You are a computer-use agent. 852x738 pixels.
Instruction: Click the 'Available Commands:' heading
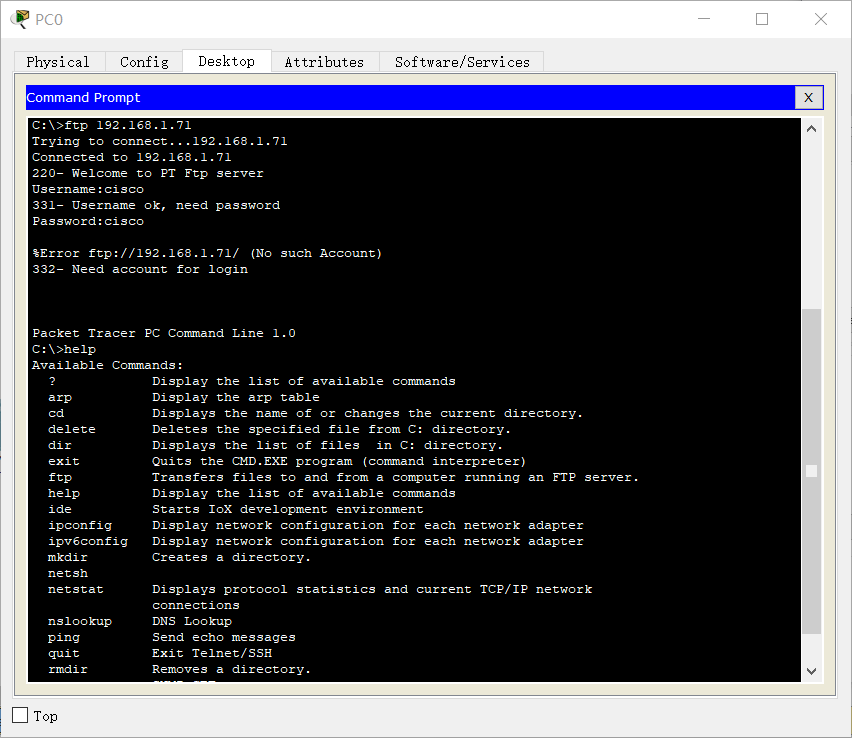(107, 365)
